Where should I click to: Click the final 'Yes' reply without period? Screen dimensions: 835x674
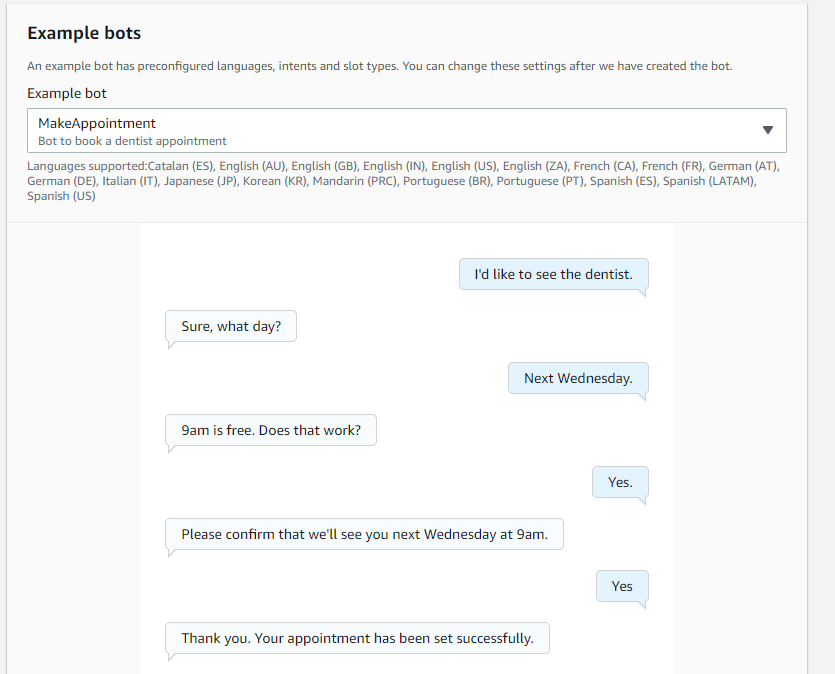[622, 586]
